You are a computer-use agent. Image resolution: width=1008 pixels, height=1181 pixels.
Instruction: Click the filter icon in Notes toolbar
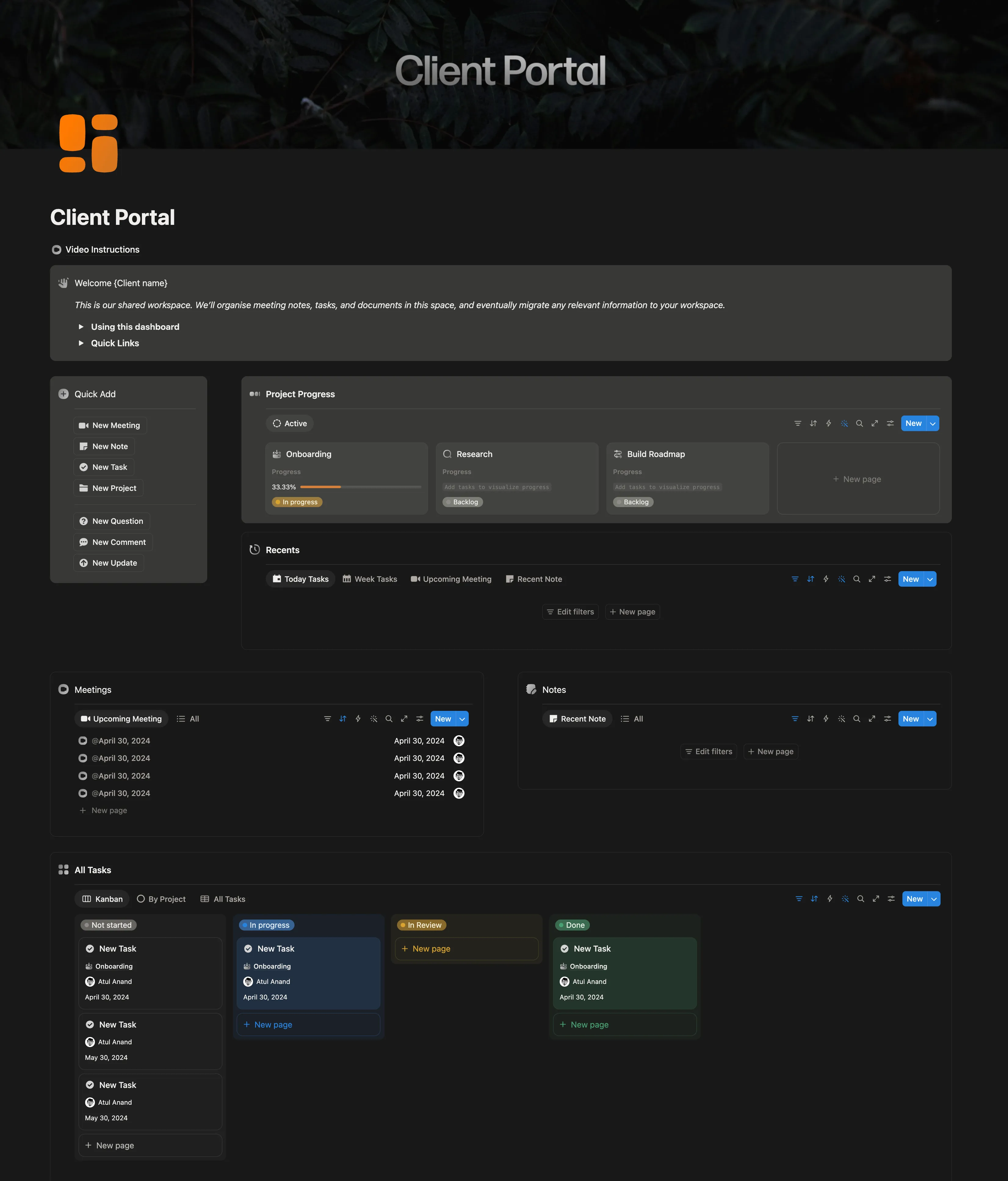[x=795, y=719]
